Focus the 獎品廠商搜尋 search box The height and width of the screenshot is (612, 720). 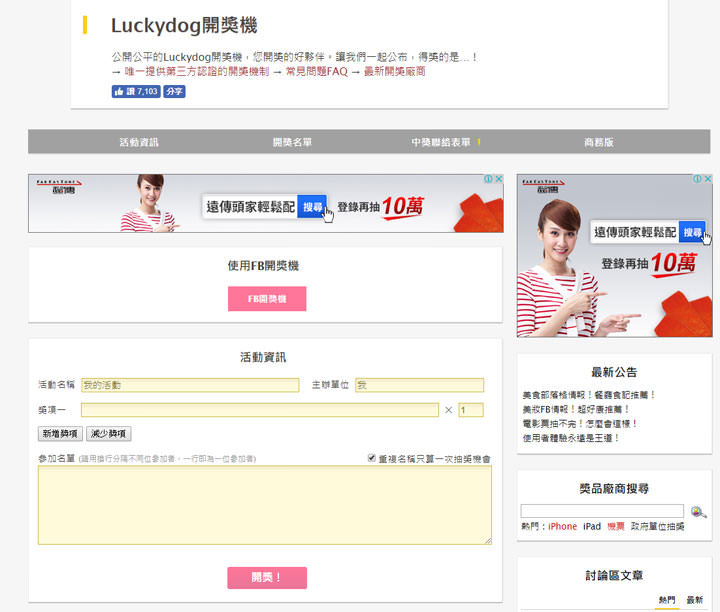tap(602, 511)
